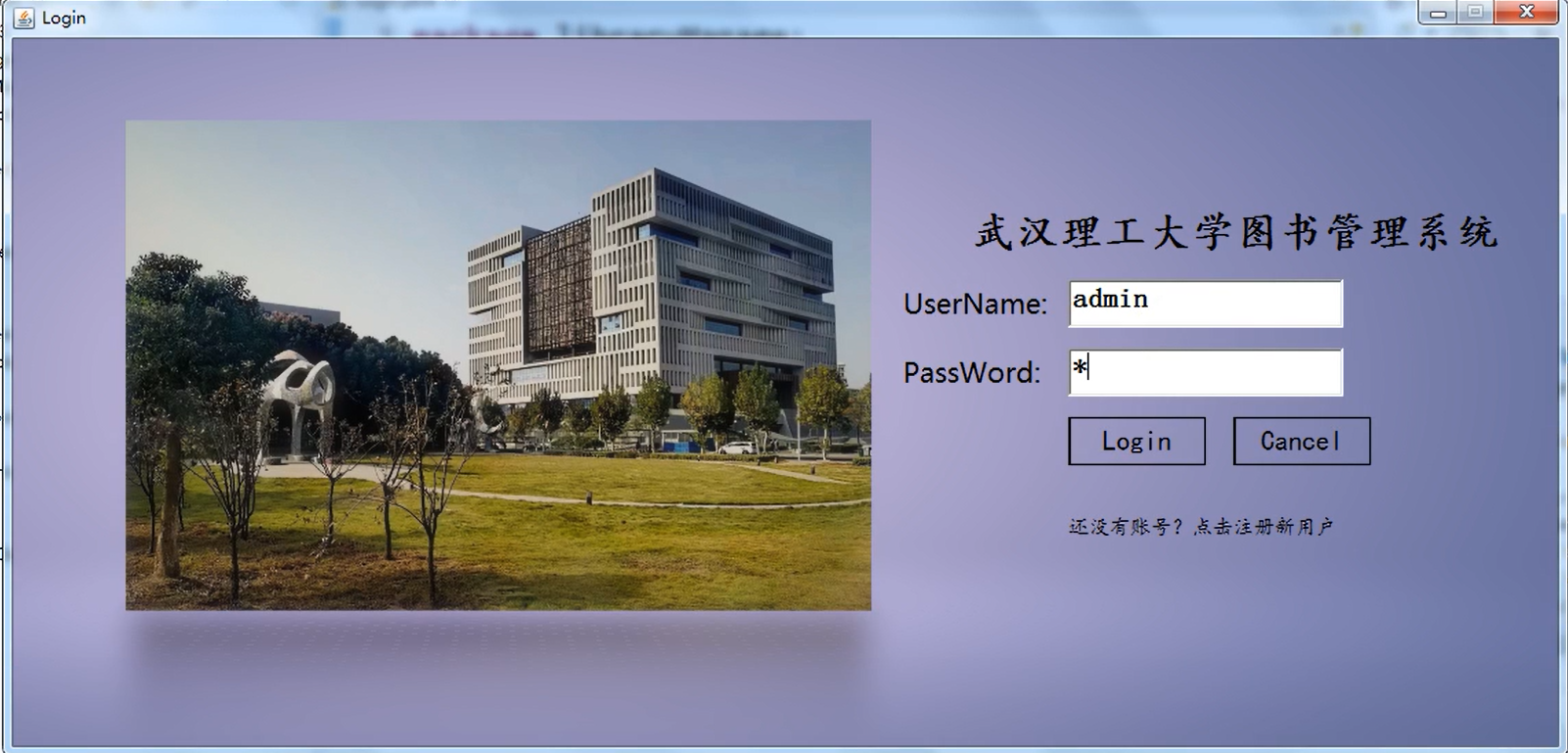Click the 武汉理工大学图书管理系统 title text

coord(1235,233)
